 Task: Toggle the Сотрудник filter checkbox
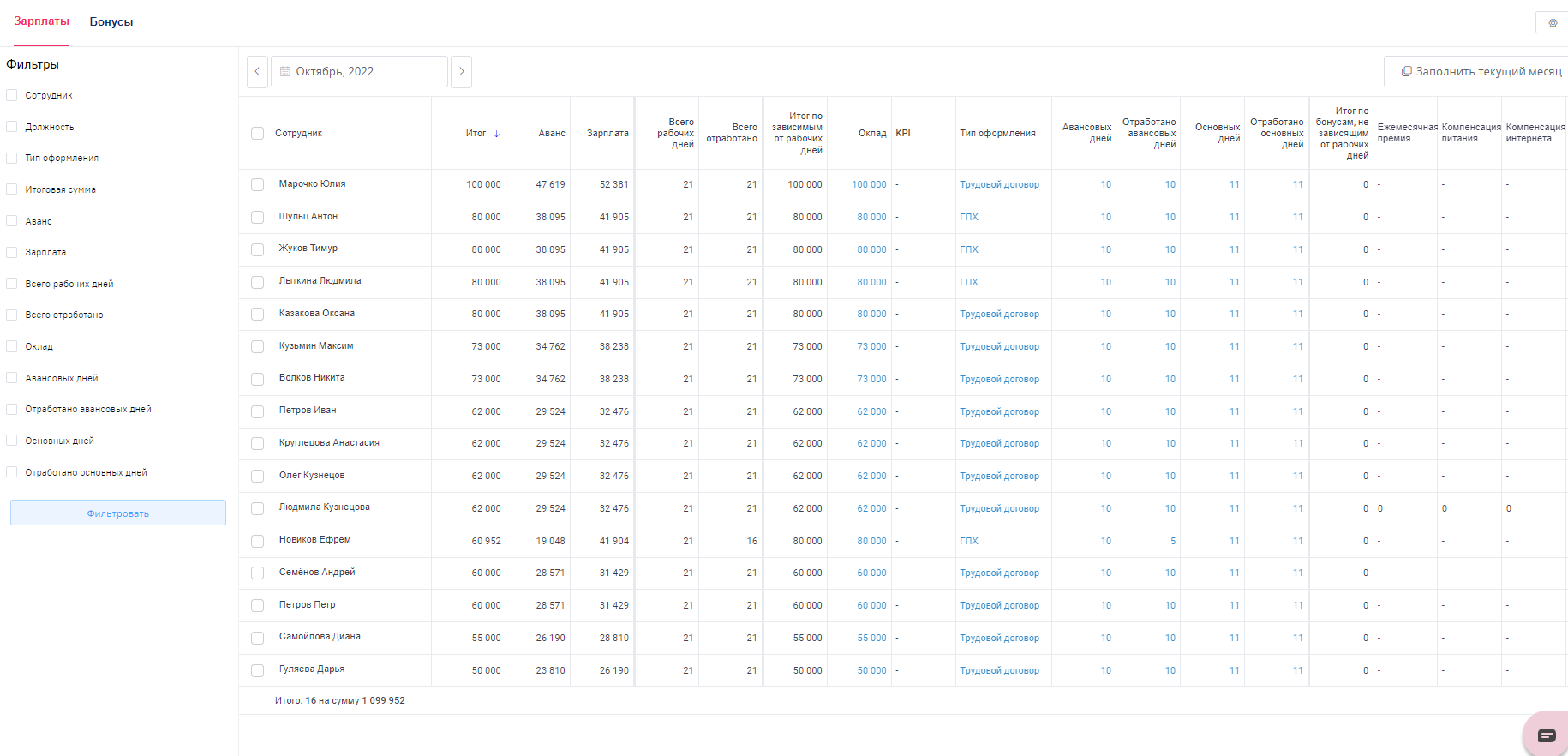[x=12, y=95]
